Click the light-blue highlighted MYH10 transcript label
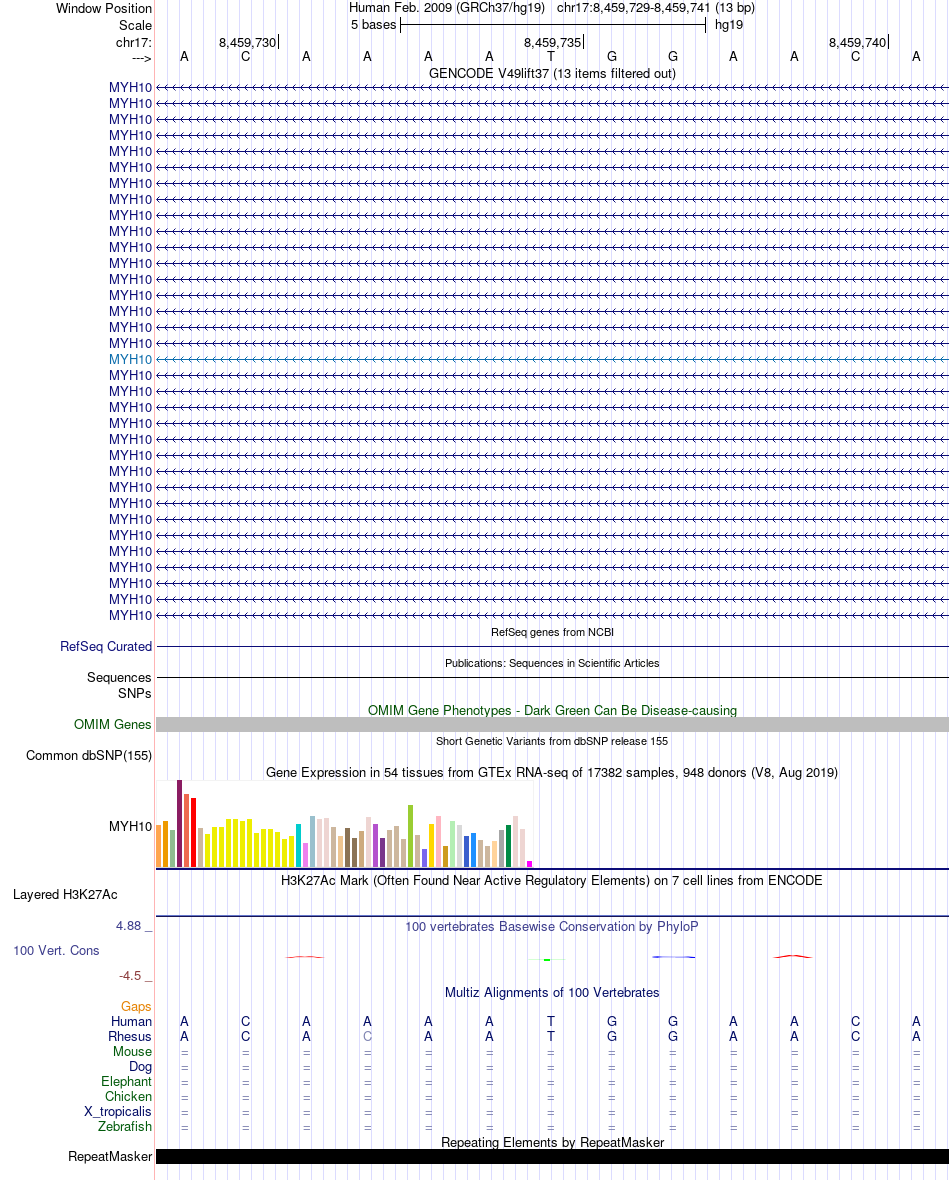The width and height of the screenshot is (950, 1180). 130,360
